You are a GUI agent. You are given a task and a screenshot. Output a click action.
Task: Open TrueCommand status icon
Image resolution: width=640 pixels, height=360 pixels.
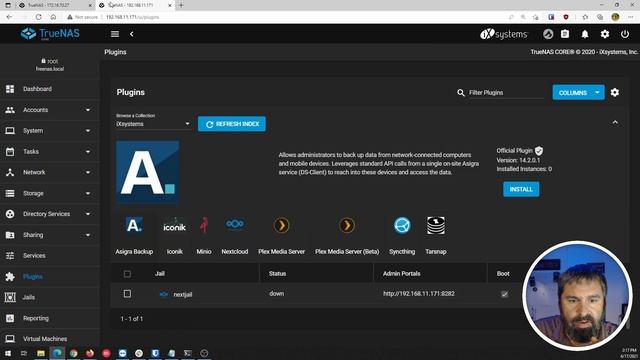click(548, 34)
